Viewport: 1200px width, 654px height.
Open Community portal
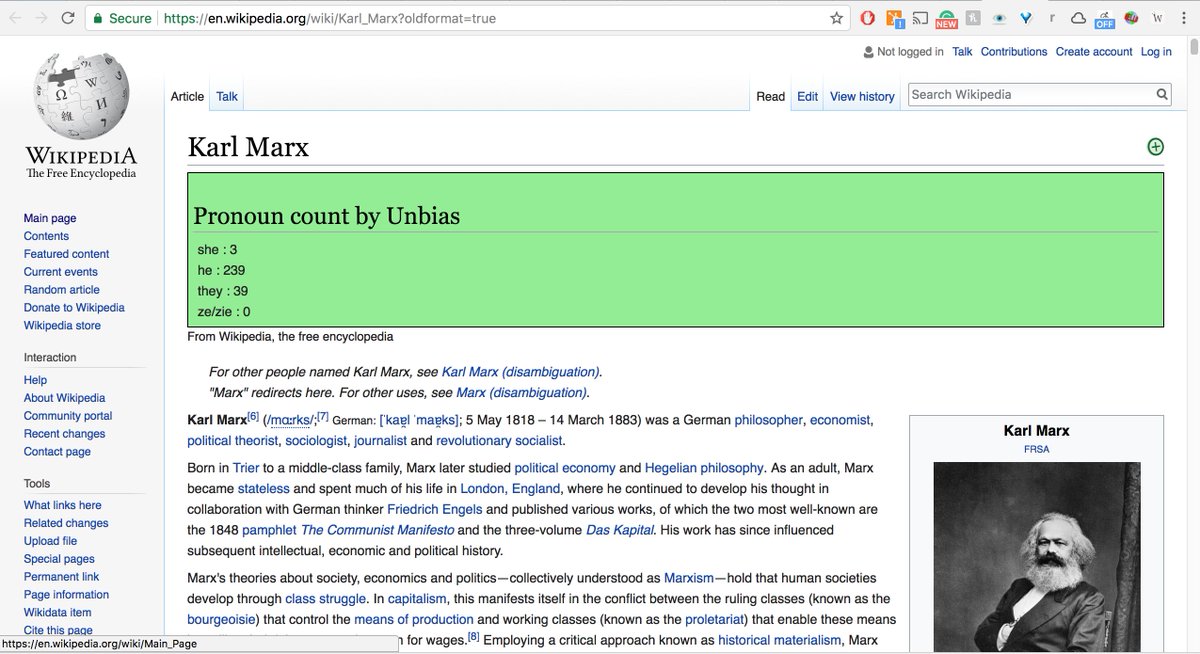[68, 416]
